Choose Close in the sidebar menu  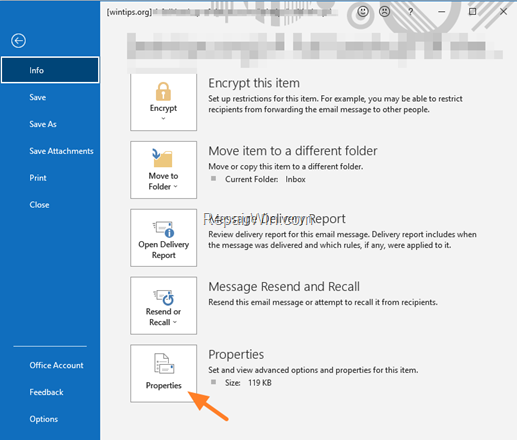[x=39, y=205]
